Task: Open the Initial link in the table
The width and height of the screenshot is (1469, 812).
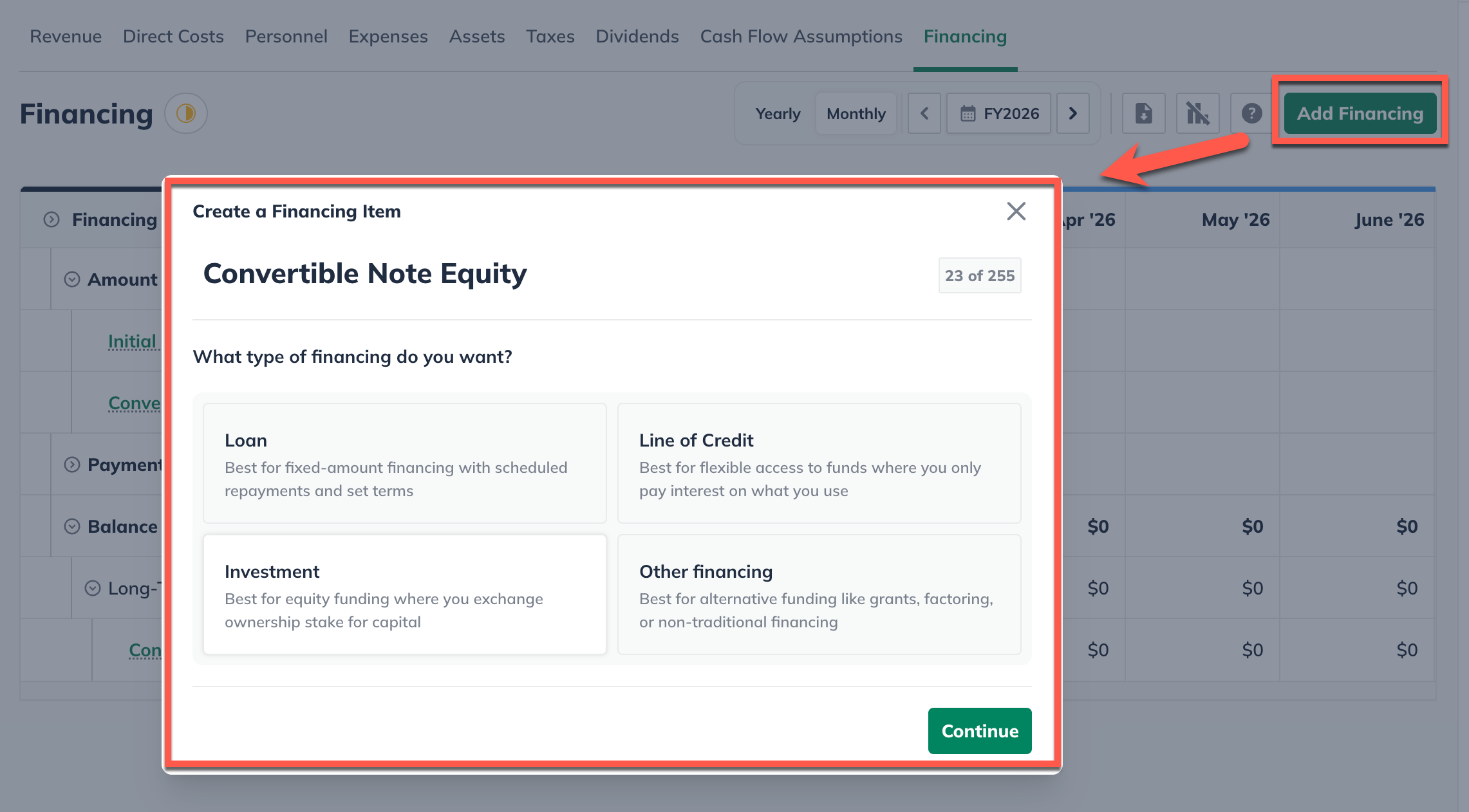Action: pyautogui.click(x=131, y=341)
